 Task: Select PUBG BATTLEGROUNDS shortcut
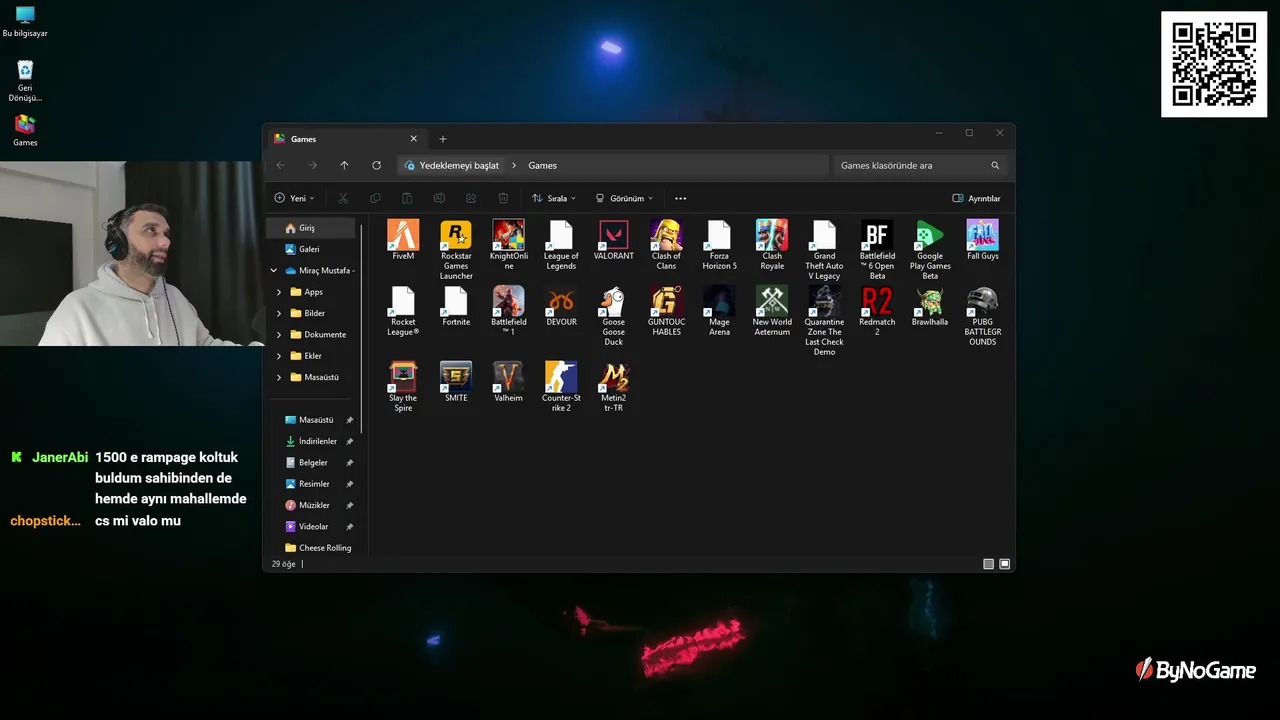point(982,316)
